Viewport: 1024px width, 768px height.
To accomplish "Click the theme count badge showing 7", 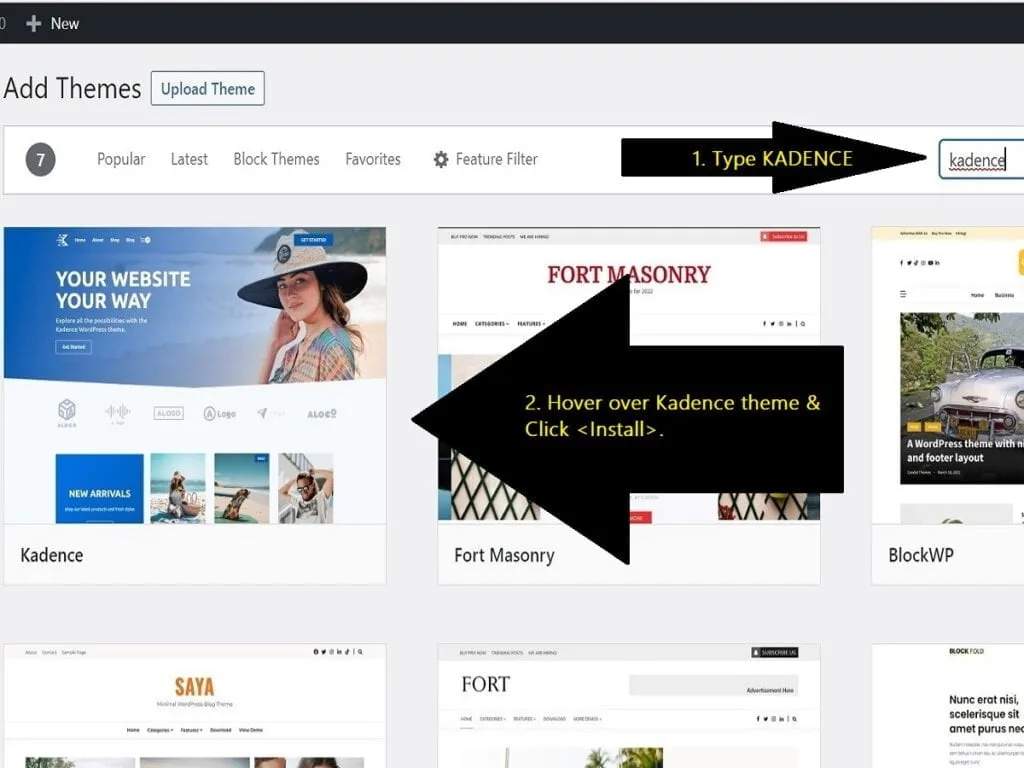I will pos(40,159).
